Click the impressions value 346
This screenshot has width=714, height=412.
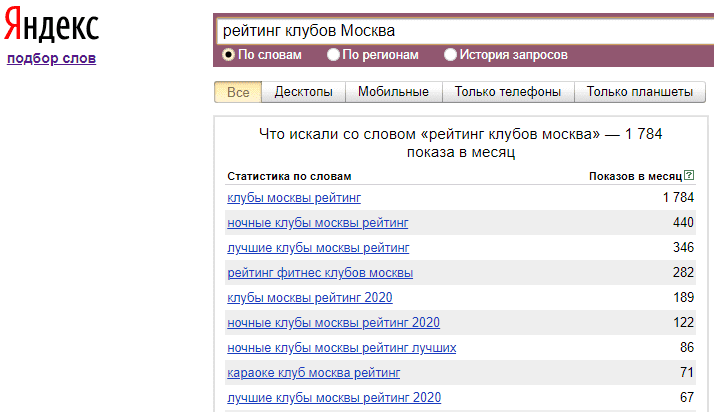click(x=683, y=248)
